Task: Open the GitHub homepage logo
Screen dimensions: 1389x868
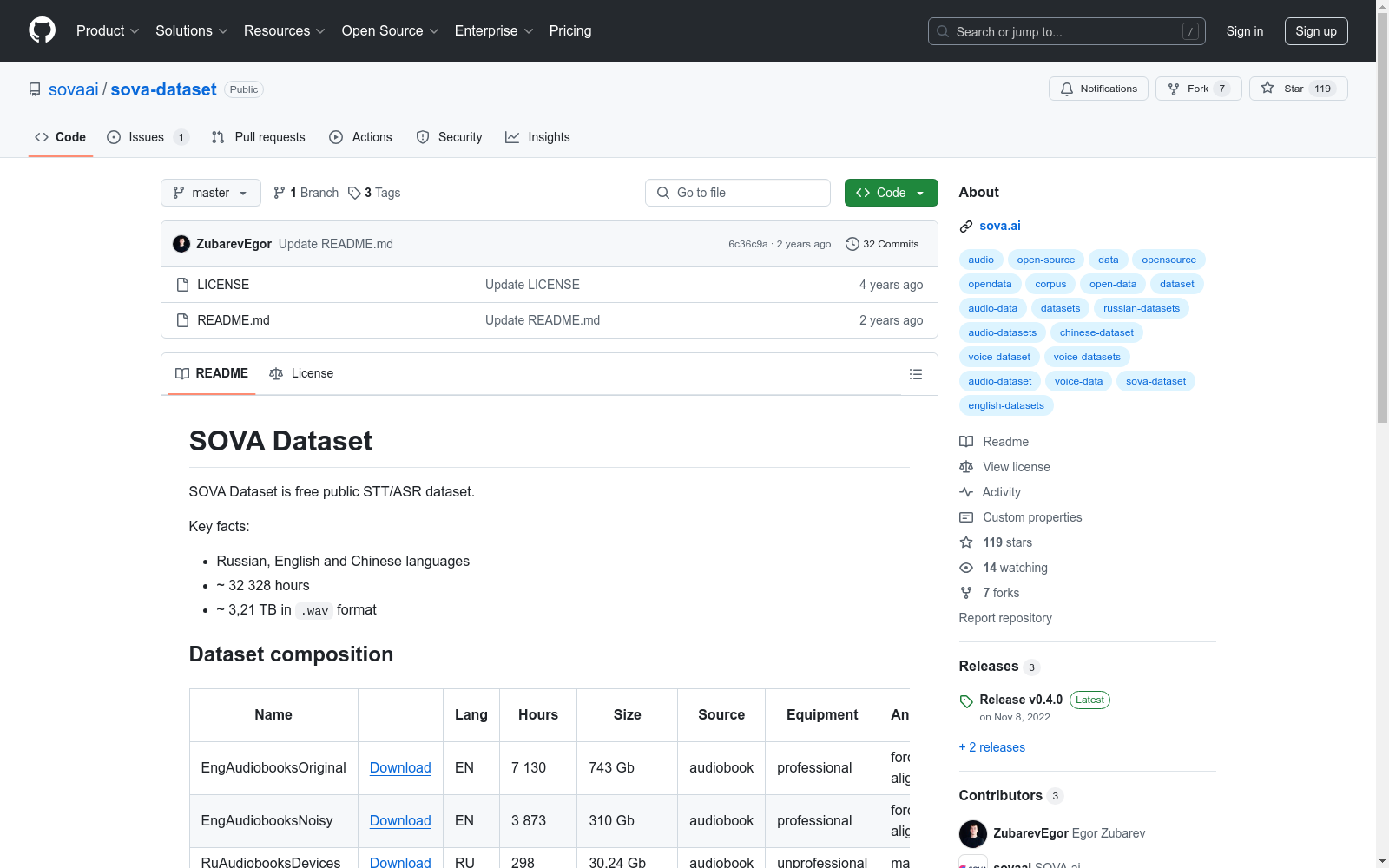Action: point(42,30)
